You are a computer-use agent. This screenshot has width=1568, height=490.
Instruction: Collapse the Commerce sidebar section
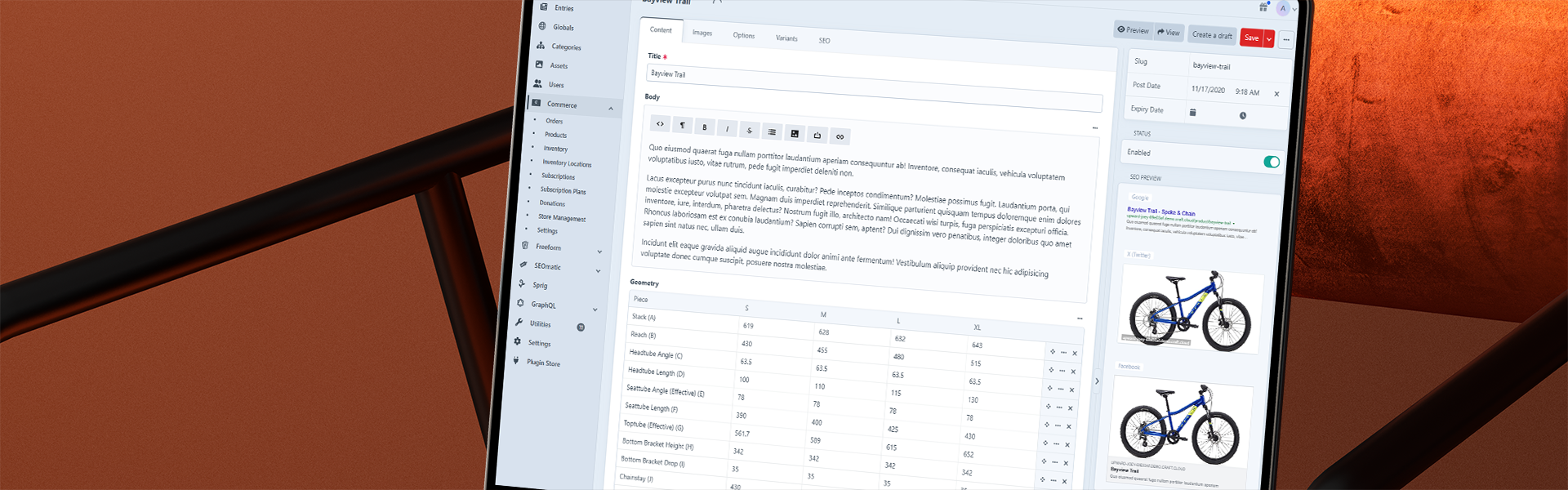click(x=611, y=109)
